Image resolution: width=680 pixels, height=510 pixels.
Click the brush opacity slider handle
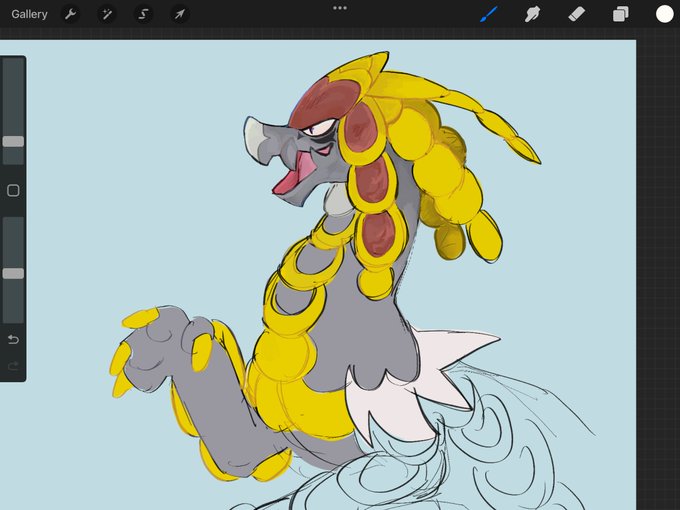(13, 273)
